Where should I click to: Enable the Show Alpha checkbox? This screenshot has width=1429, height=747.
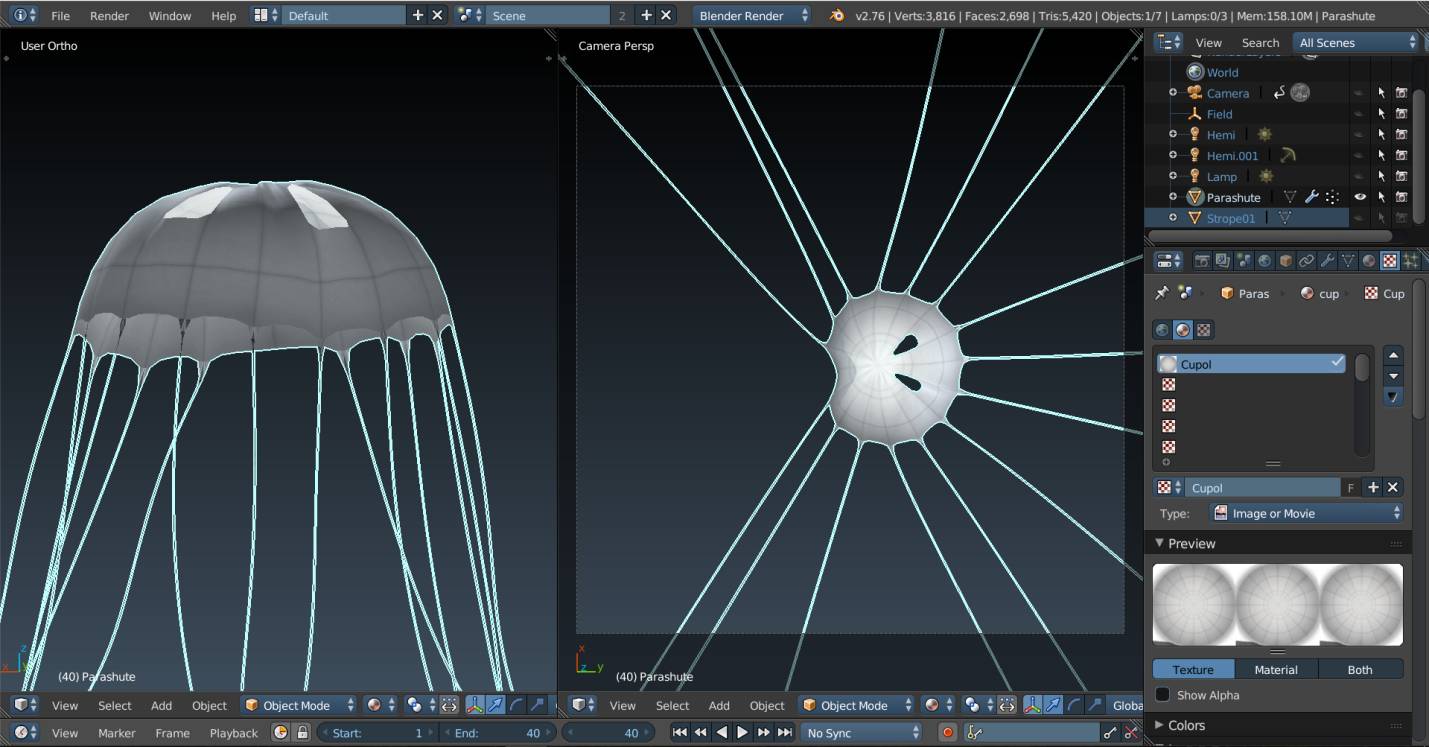1162,695
